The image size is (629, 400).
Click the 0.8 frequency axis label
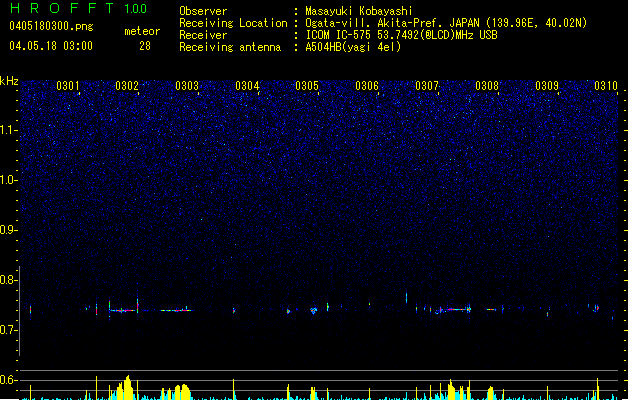pos(9,280)
